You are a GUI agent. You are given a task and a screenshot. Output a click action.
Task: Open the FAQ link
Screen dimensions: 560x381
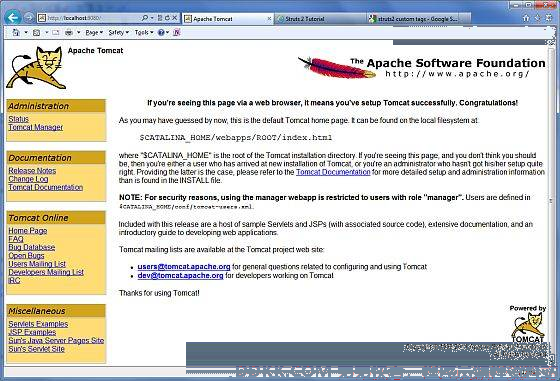point(16,239)
